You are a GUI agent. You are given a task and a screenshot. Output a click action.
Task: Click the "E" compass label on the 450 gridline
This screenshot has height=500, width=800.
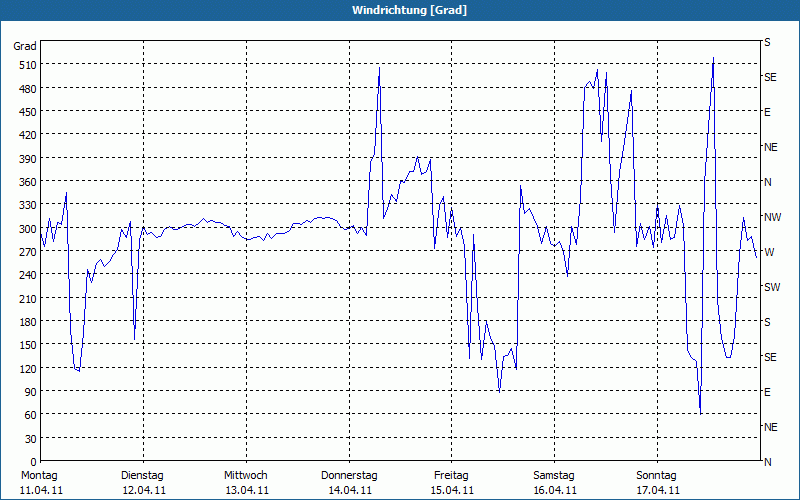click(767, 112)
